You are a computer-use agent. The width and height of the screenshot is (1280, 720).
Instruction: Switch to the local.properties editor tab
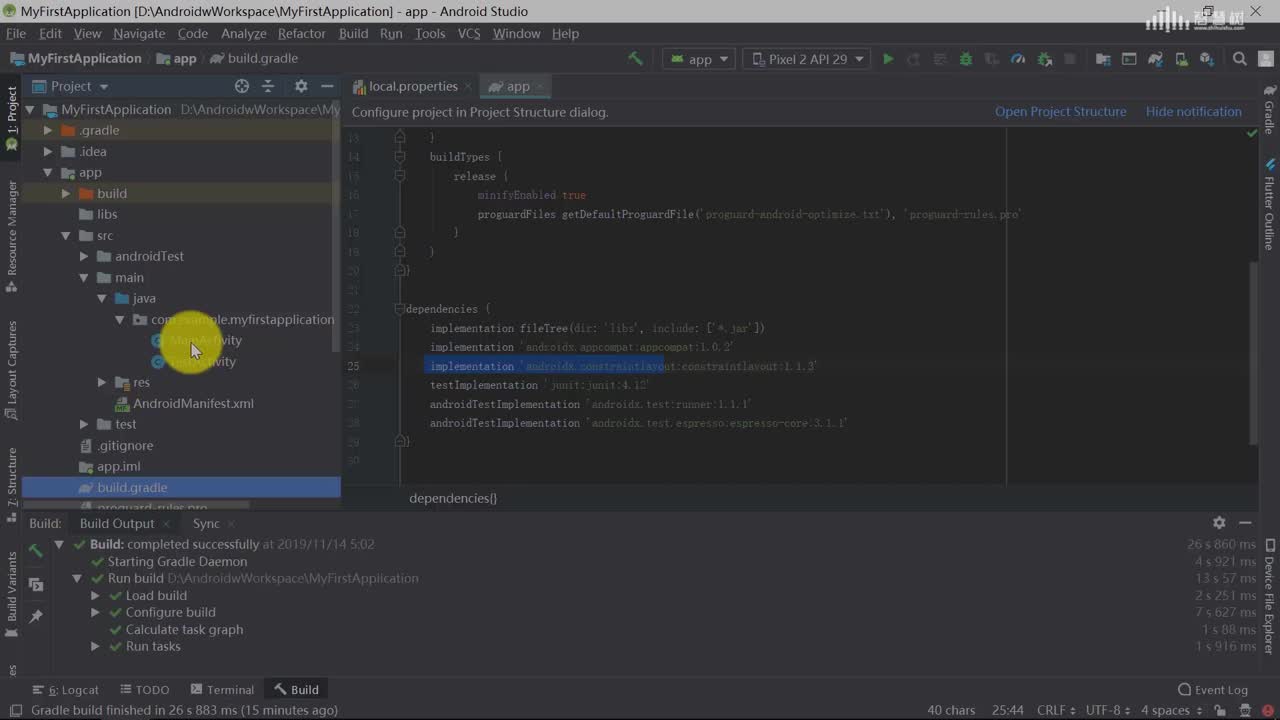(412, 86)
